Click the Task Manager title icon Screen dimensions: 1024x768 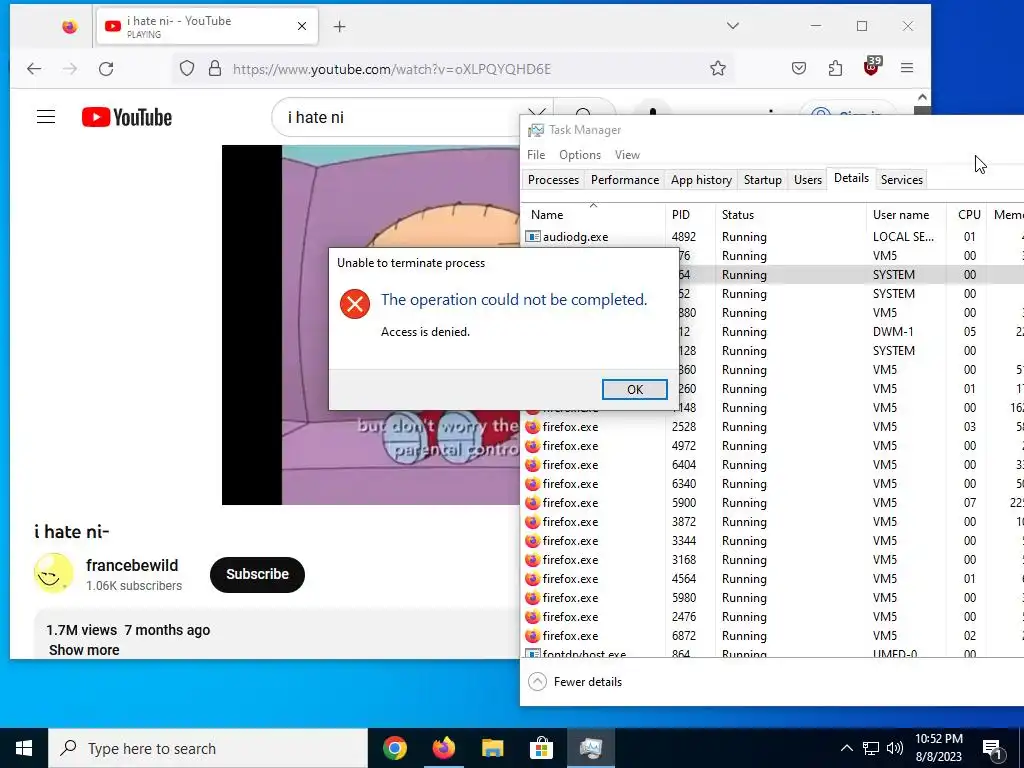(536, 130)
